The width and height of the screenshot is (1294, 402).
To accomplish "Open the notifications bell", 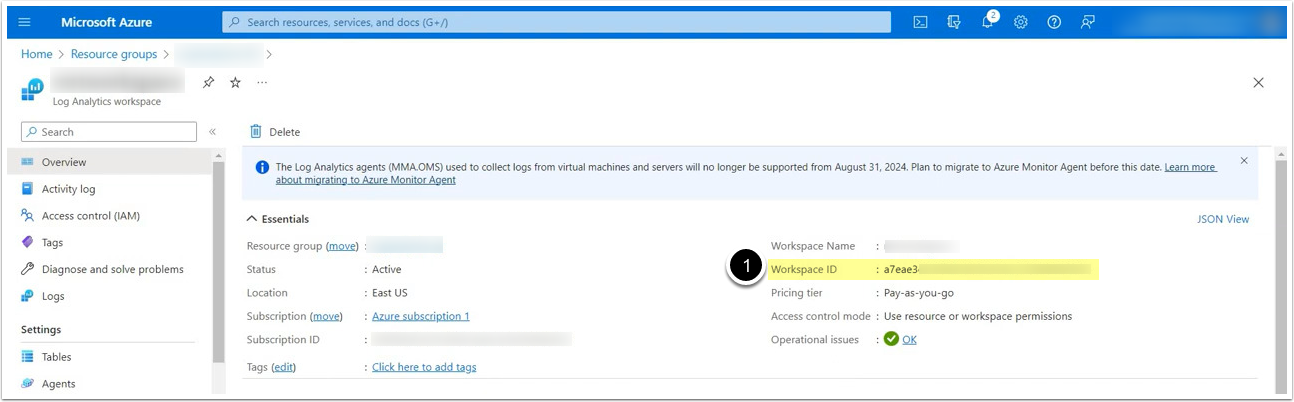I will click(987, 22).
